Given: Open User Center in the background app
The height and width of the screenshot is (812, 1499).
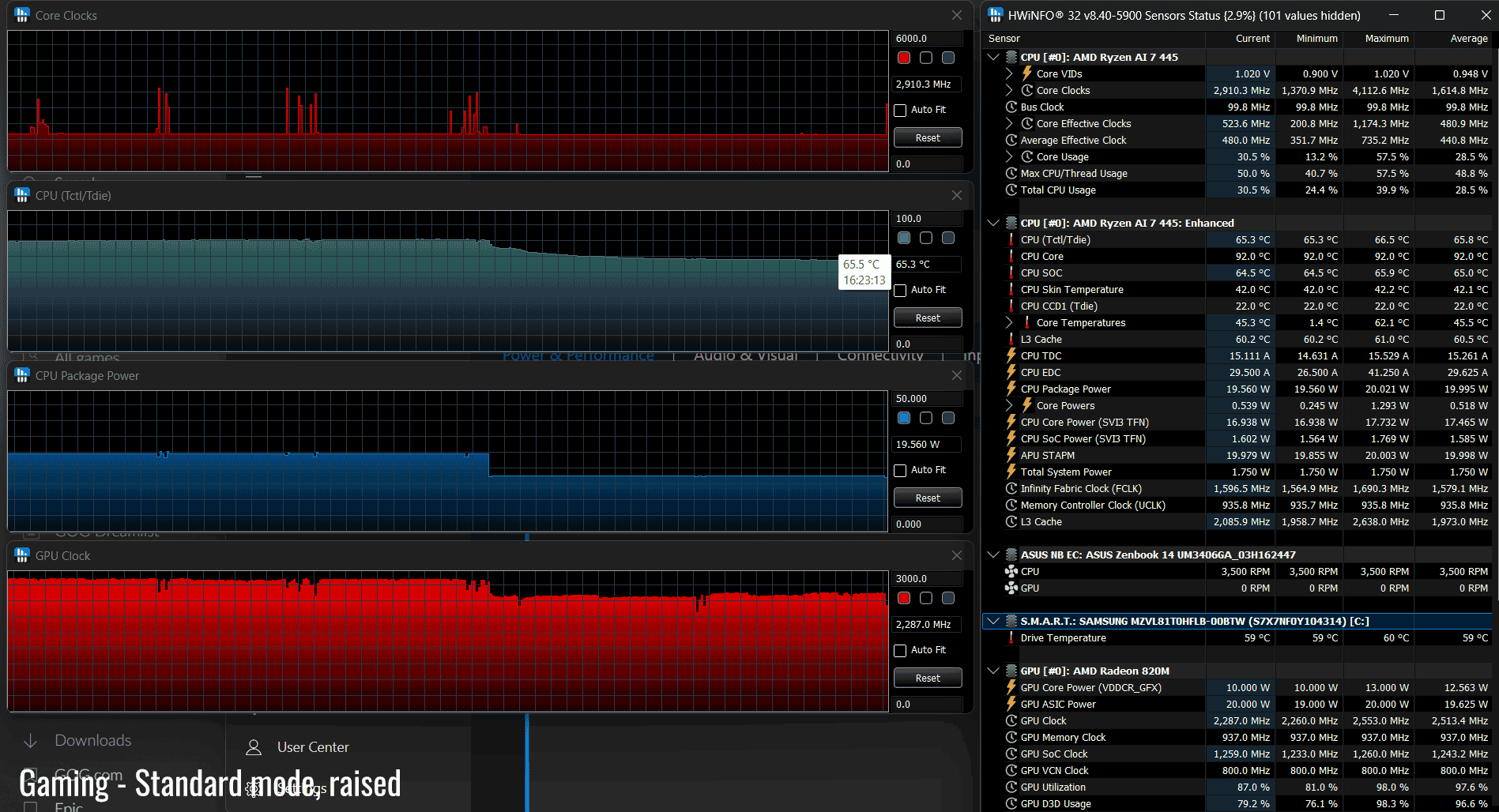Looking at the screenshot, I should point(297,747).
